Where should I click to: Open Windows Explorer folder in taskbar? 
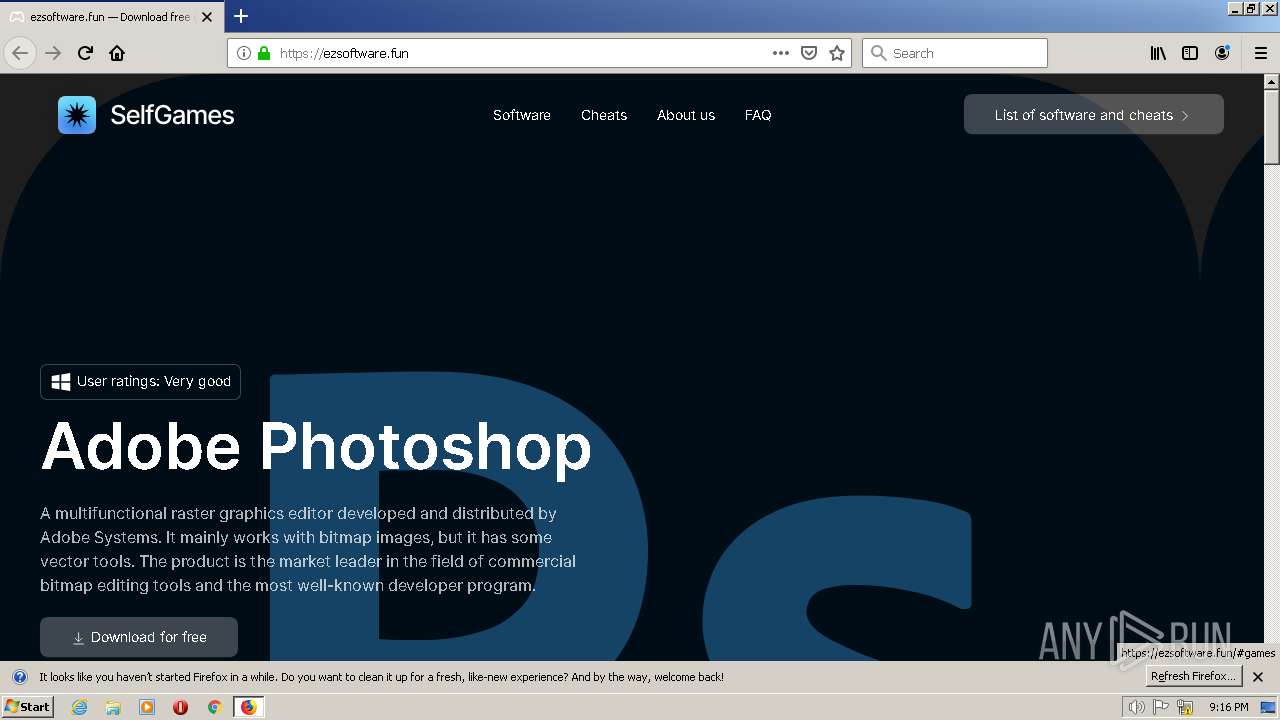(113, 707)
